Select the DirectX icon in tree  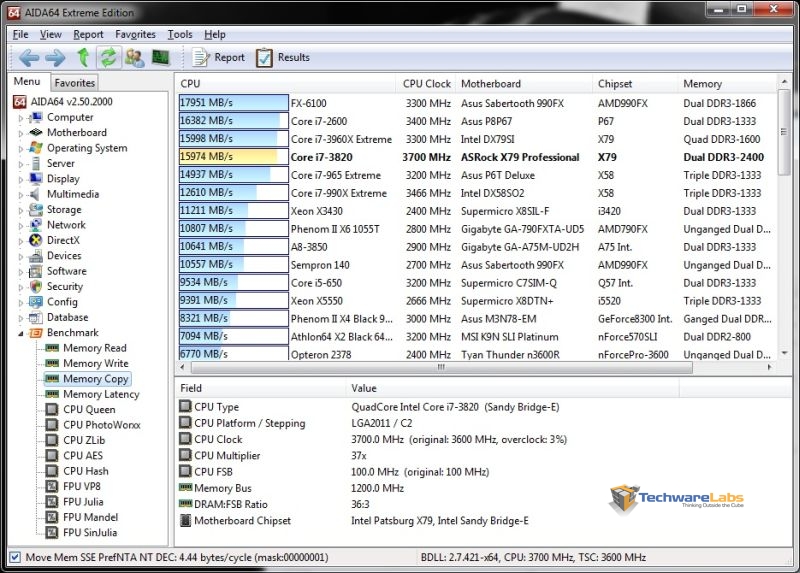point(36,240)
